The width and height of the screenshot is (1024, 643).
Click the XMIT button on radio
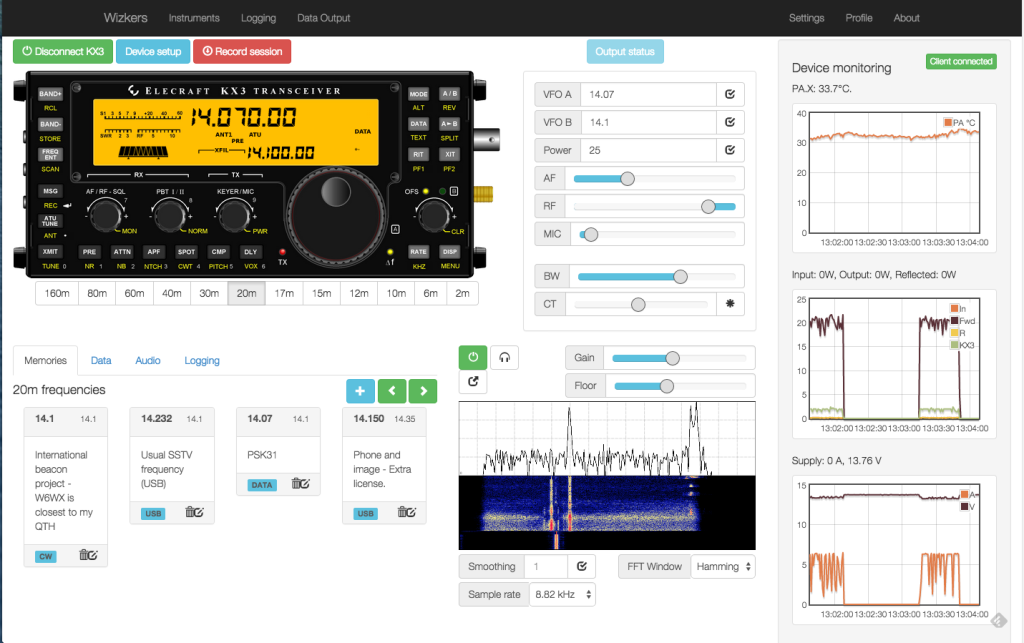point(50,251)
